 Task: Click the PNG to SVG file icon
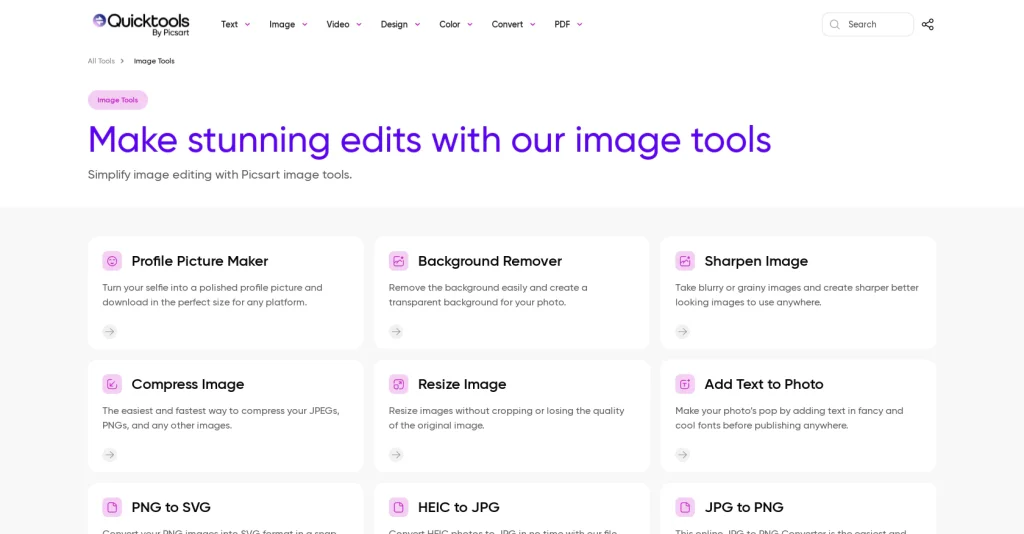pos(112,507)
